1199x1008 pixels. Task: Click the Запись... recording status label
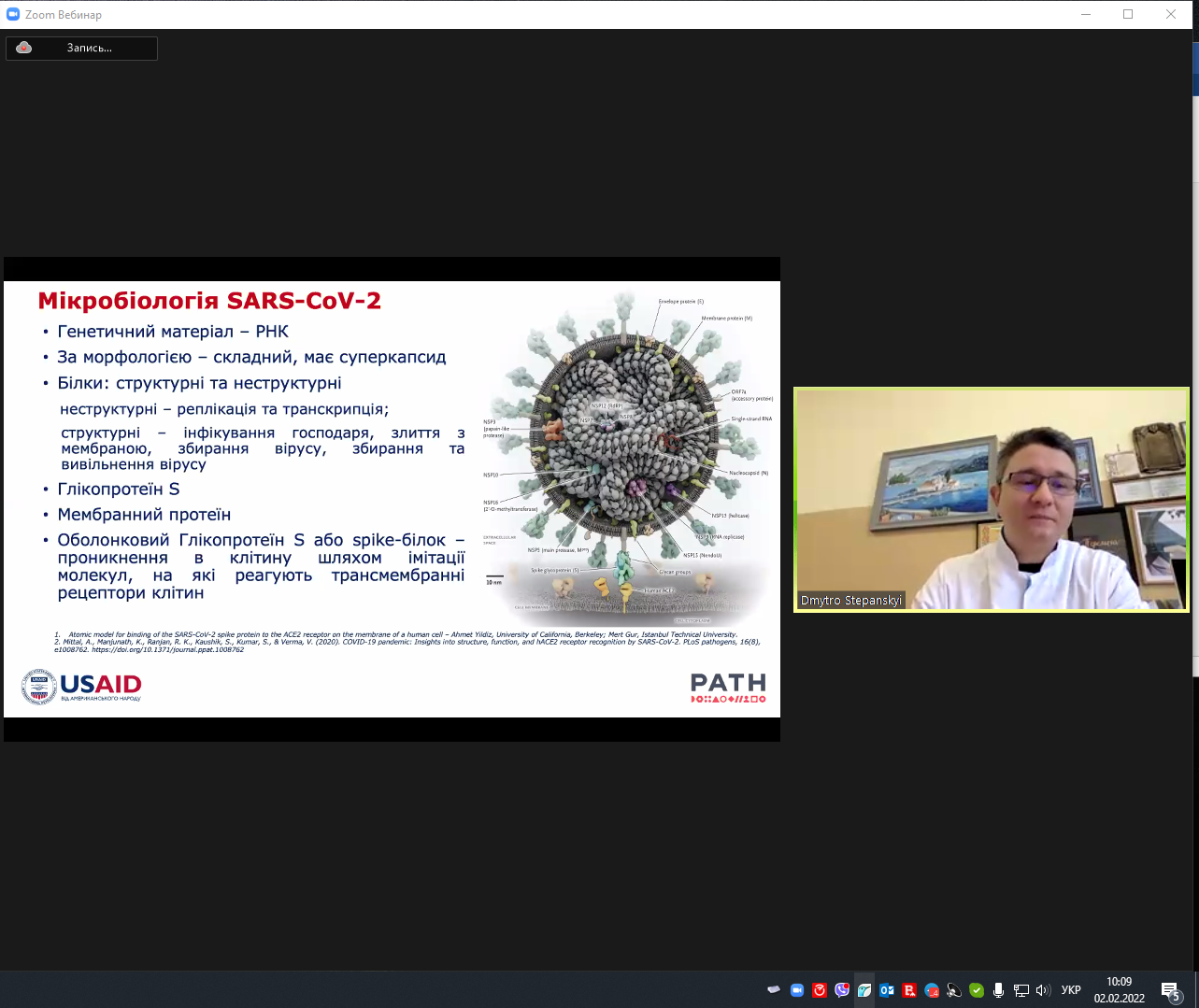coord(90,48)
